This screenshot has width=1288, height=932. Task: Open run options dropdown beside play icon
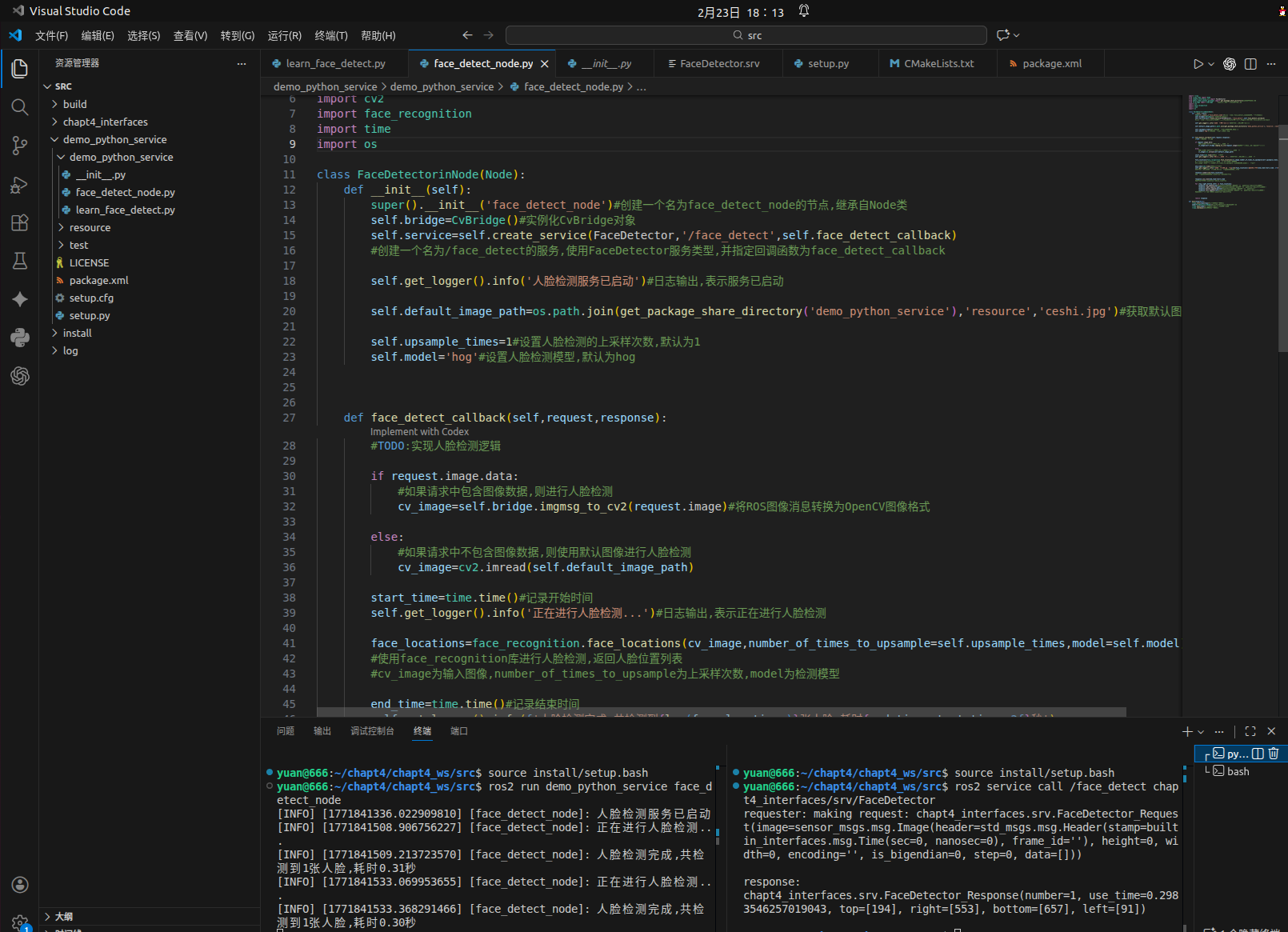[x=1211, y=64]
